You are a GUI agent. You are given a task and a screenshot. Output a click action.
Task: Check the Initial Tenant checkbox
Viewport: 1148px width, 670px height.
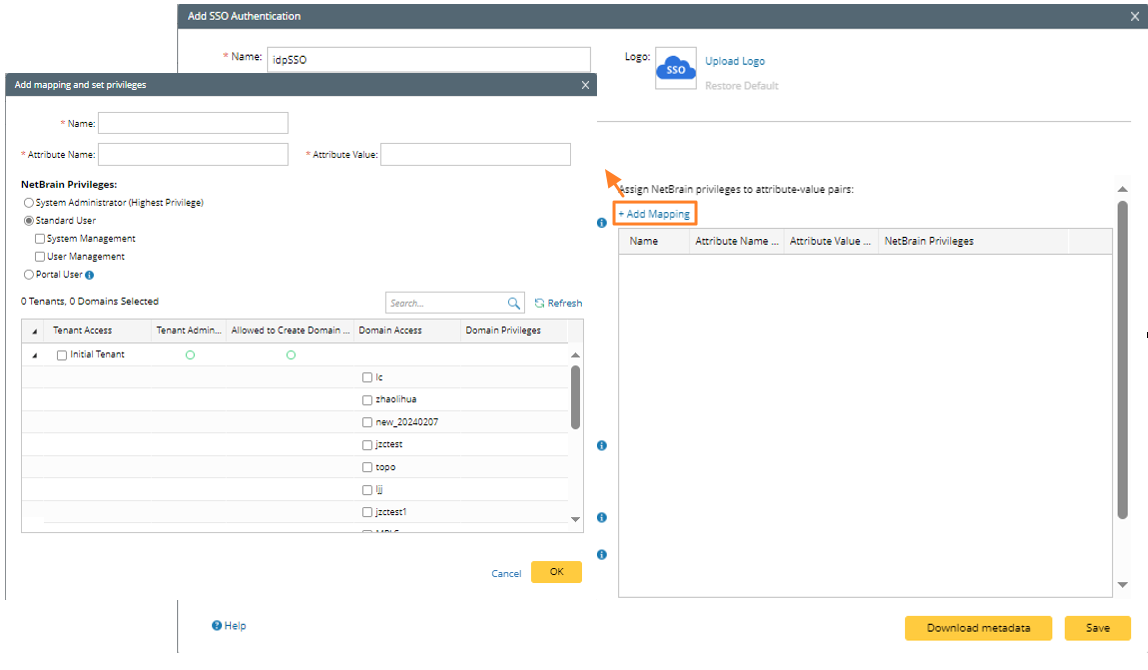click(62, 355)
